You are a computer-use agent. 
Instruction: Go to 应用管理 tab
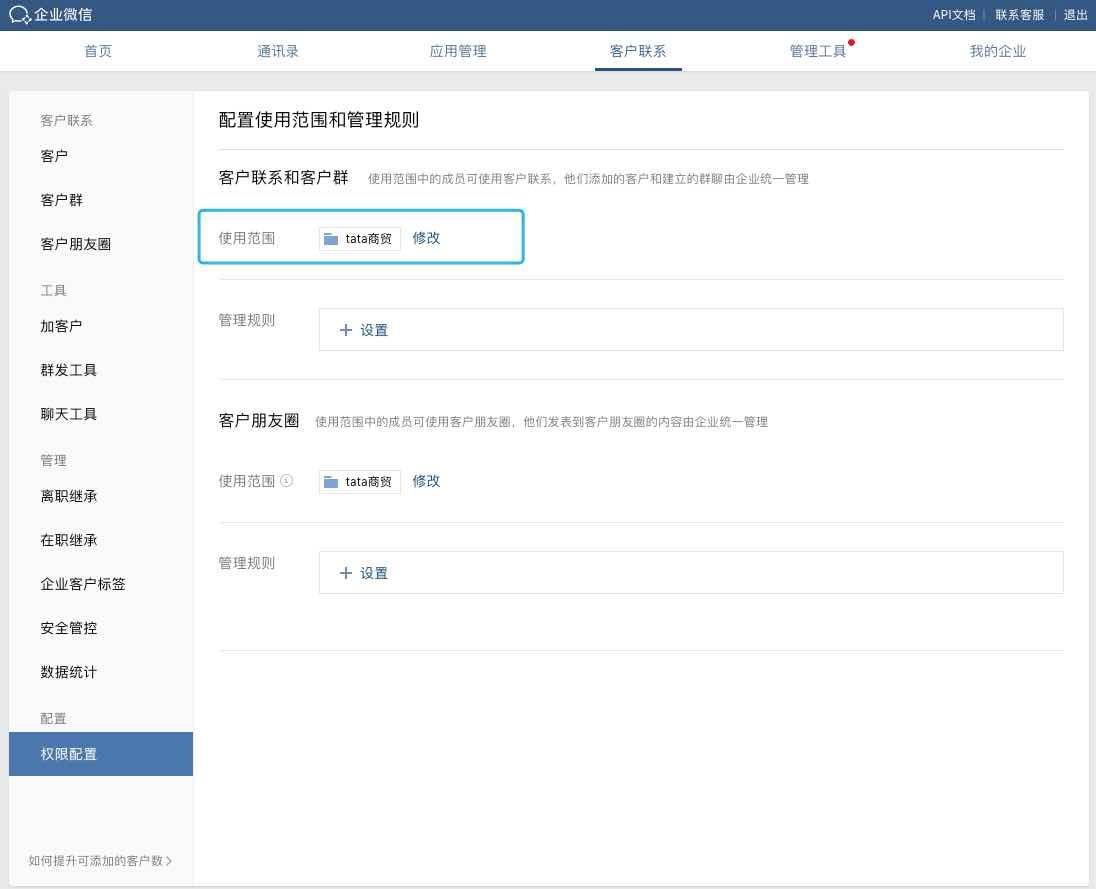pyautogui.click(x=458, y=51)
